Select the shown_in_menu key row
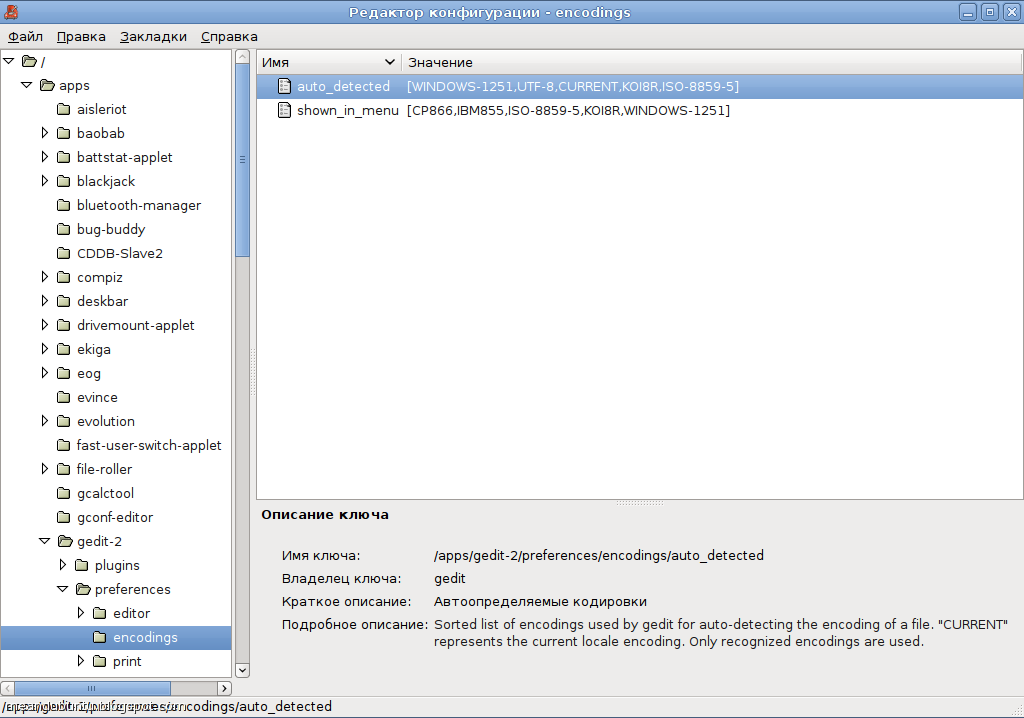This screenshot has width=1024, height=718. tap(639, 110)
